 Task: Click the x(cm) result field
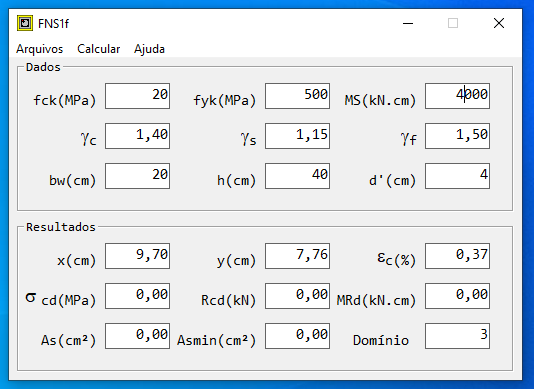point(138,256)
